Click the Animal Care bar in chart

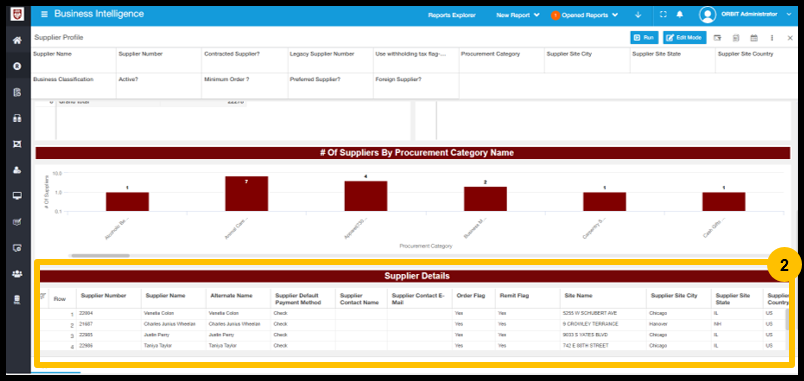coord(246,193)
